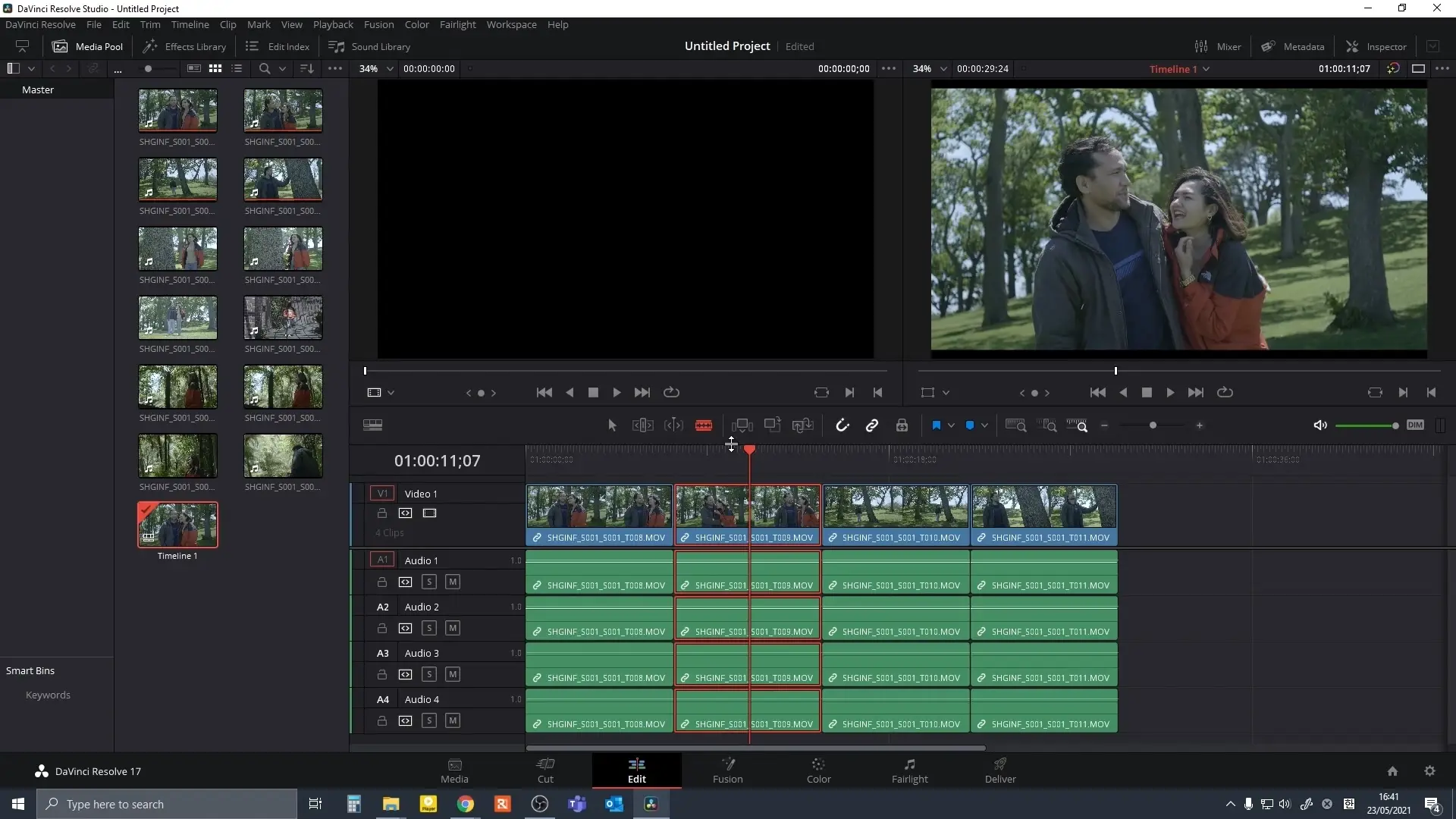The height and width of the screenshot is (819, 1456).
Task: Toggle Linked Selection chain icon
Action: pos(872,425)
